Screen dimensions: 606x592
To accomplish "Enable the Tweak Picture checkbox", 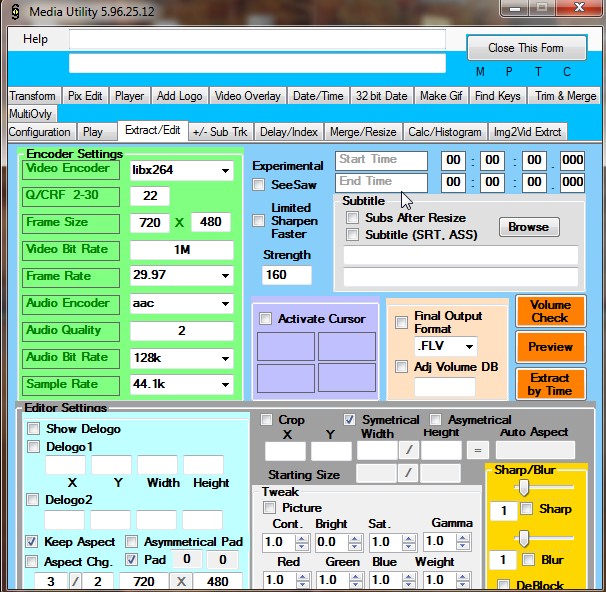I will pos(269,507).
